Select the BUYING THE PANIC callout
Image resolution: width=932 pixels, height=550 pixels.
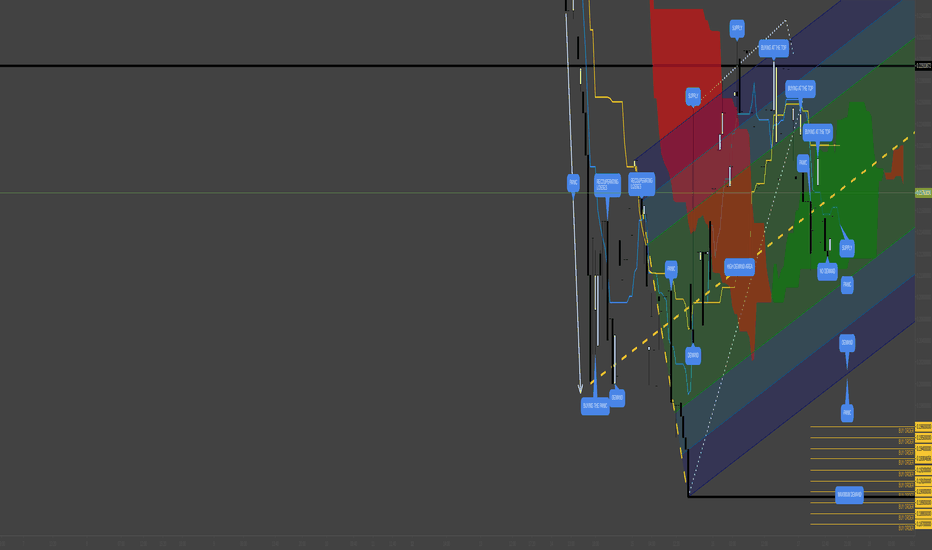(x=595, y=406)
